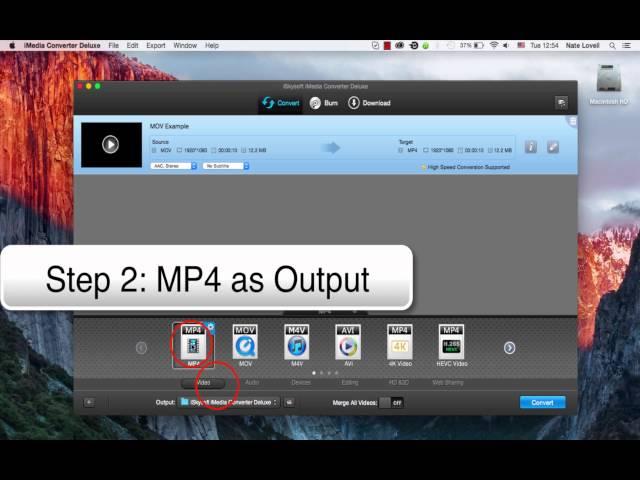Open the file info icon
Screen dimensions: 640x480
click(531, 147)
